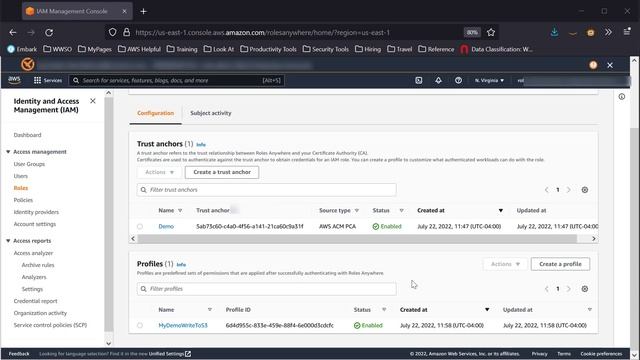Viewport: 640px width, 360px height.
Task: Click the Trust anchors Info link
Action: pyautogui.click(x=201, y=144)
